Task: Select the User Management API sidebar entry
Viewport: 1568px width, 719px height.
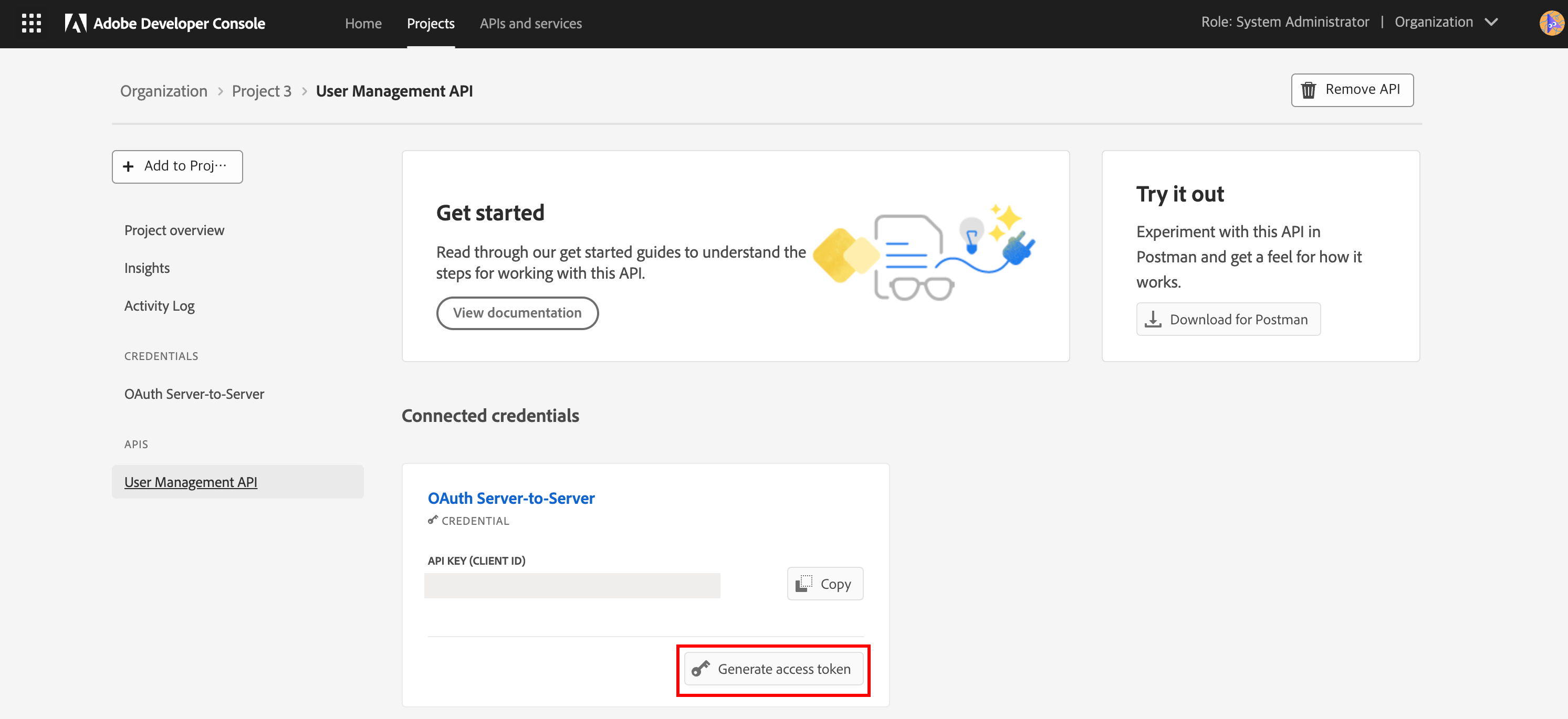Action: coord(191,481)
